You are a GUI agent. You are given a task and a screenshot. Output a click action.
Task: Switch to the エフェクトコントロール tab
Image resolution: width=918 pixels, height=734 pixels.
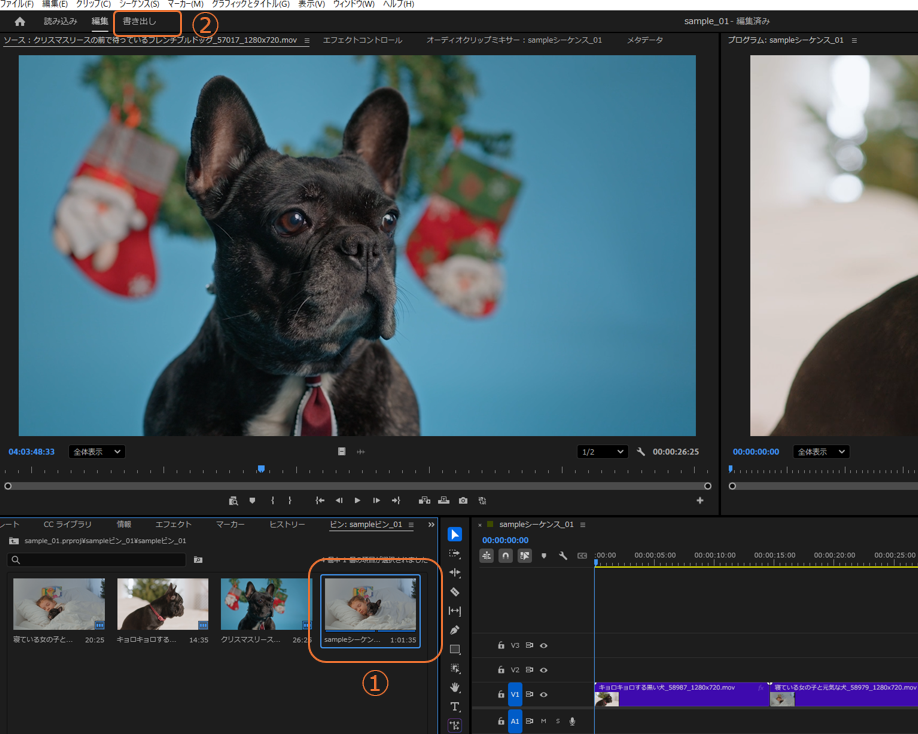pyautogui.click(x=362, y=41)
